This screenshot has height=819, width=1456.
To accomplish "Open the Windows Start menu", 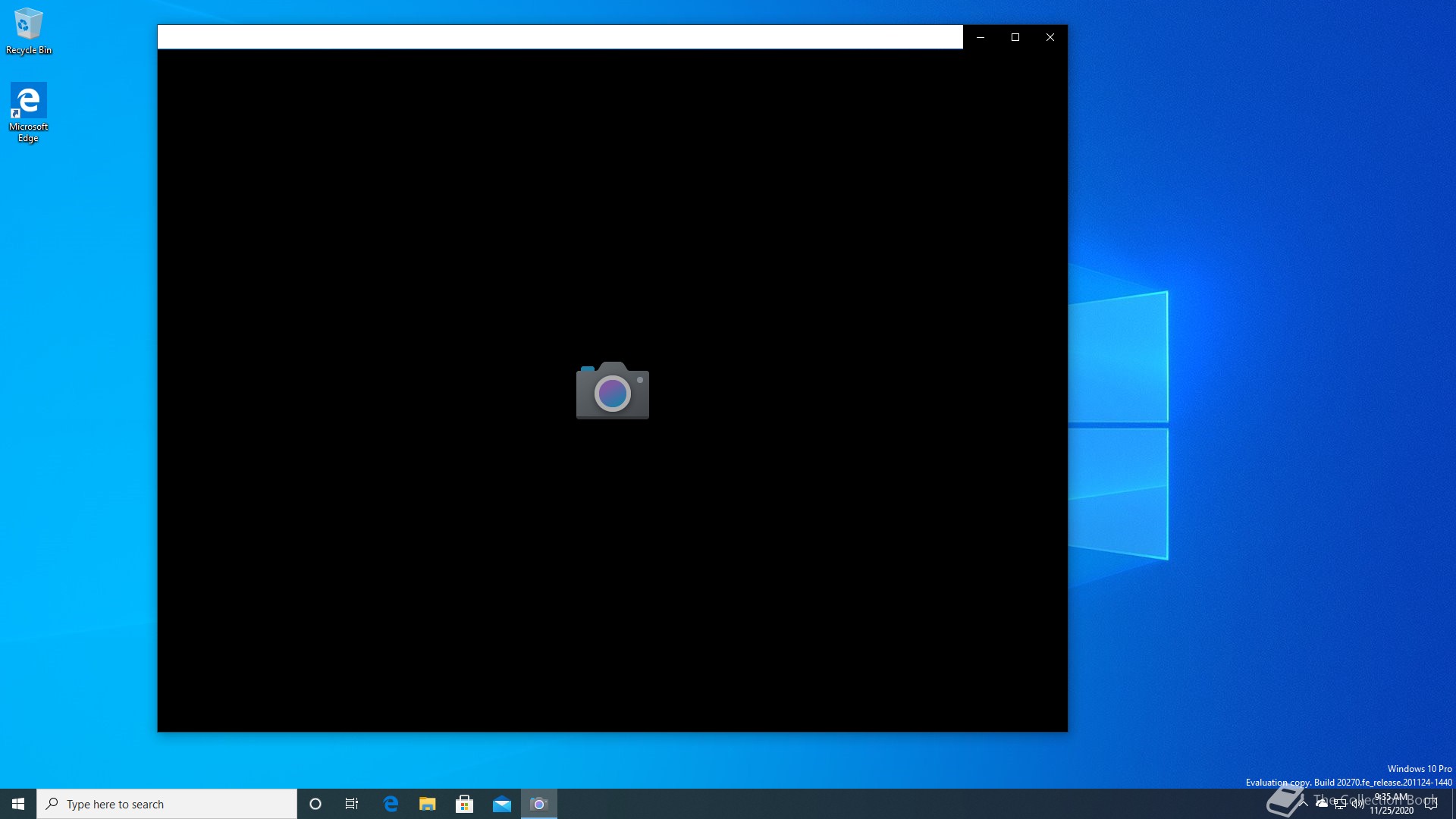I will (18, 804).
